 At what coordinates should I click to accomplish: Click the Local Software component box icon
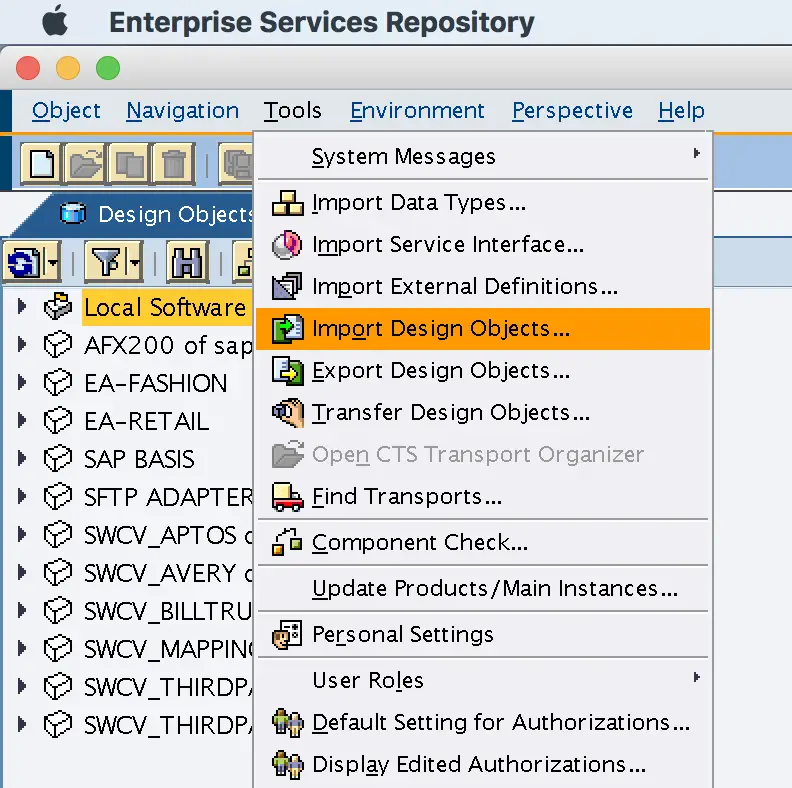point(58,306)
